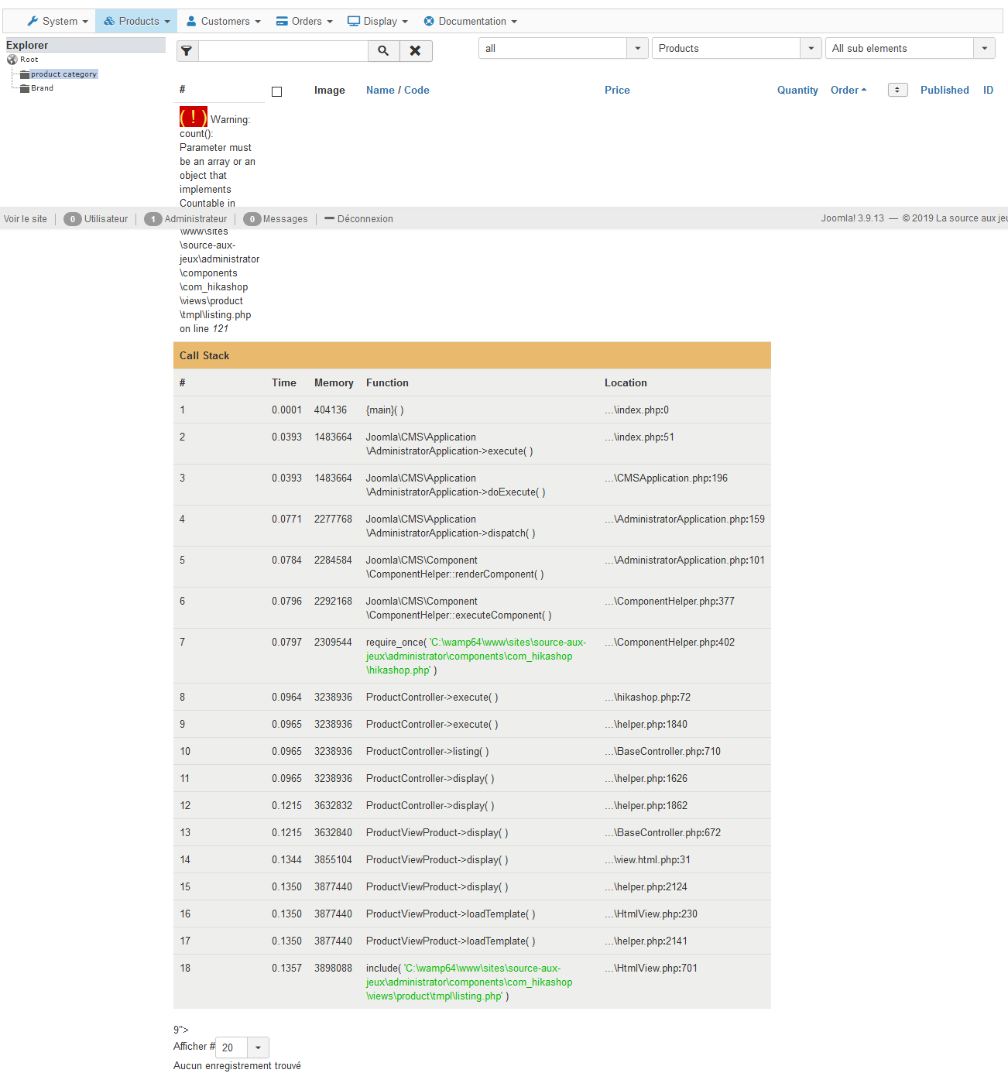This screenshot has width=1008, height=1080.
Task: Sort by Name column header
Action: pos(380,90)
